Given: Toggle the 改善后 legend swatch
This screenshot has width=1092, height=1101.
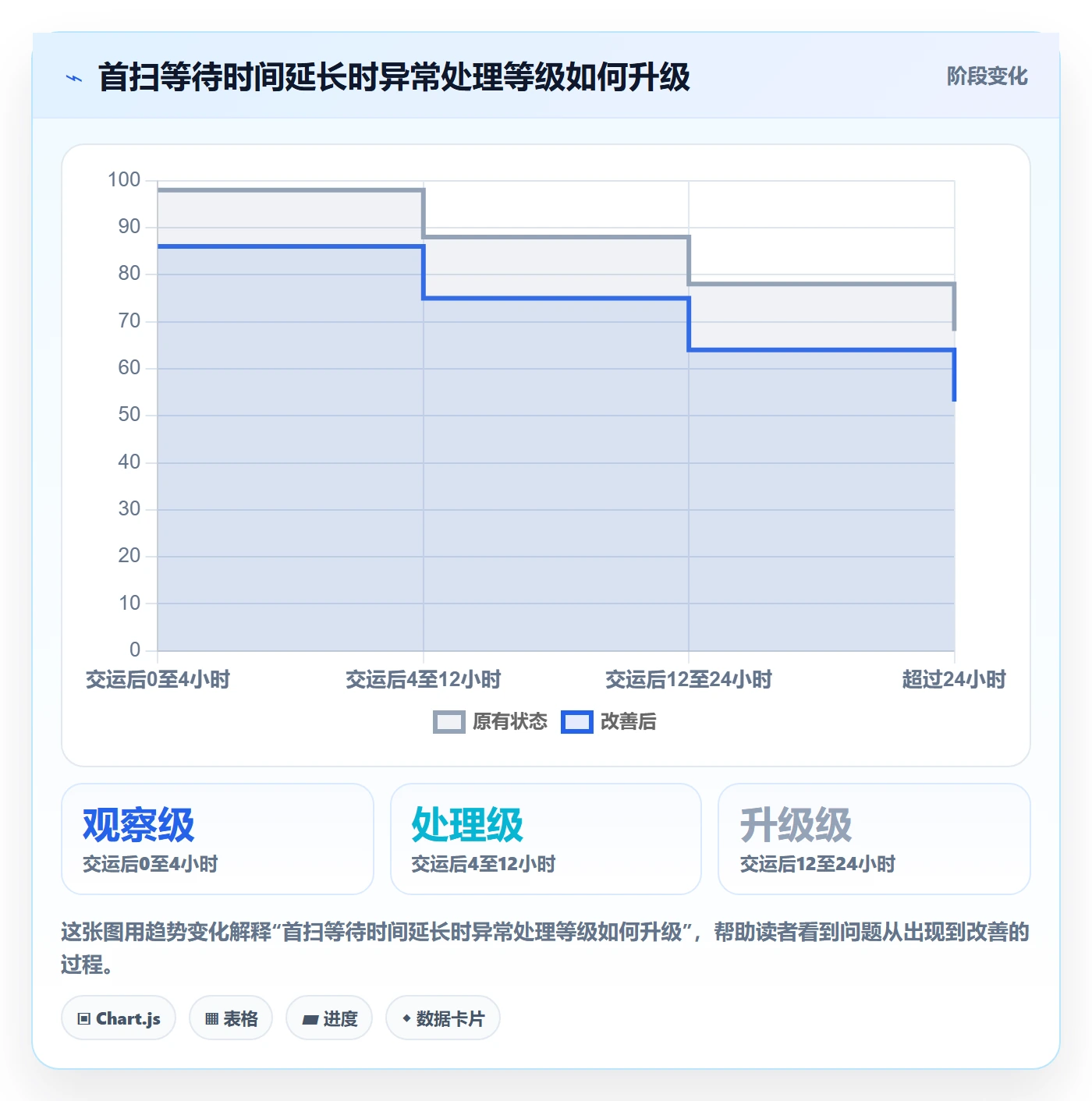Looking at the screenshot, I should [x=577, y=722].
